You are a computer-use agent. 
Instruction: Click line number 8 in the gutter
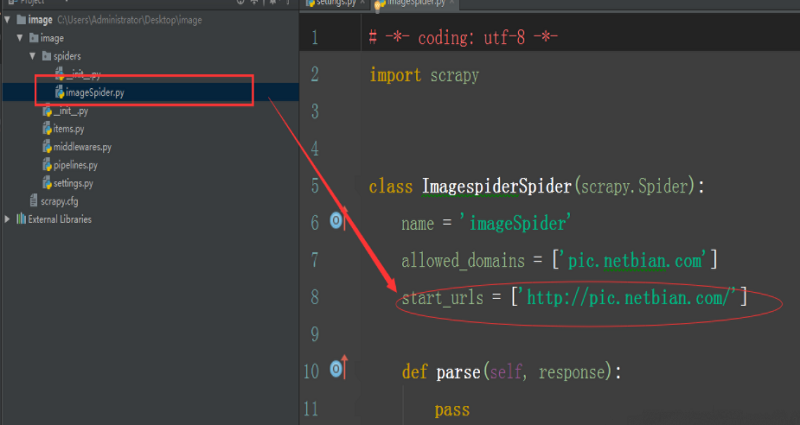[x=315, y=297]
